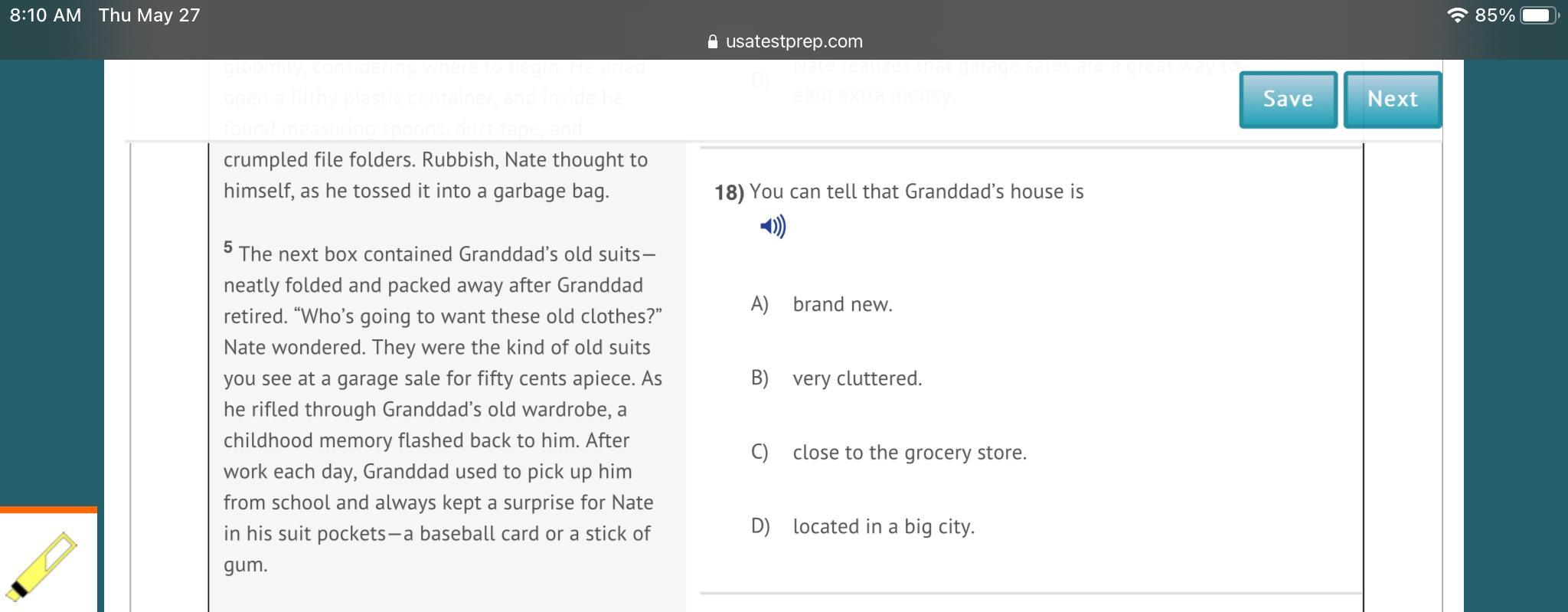
Task: Choose answer A 'brand new.'
Action: tap(842, 305)
